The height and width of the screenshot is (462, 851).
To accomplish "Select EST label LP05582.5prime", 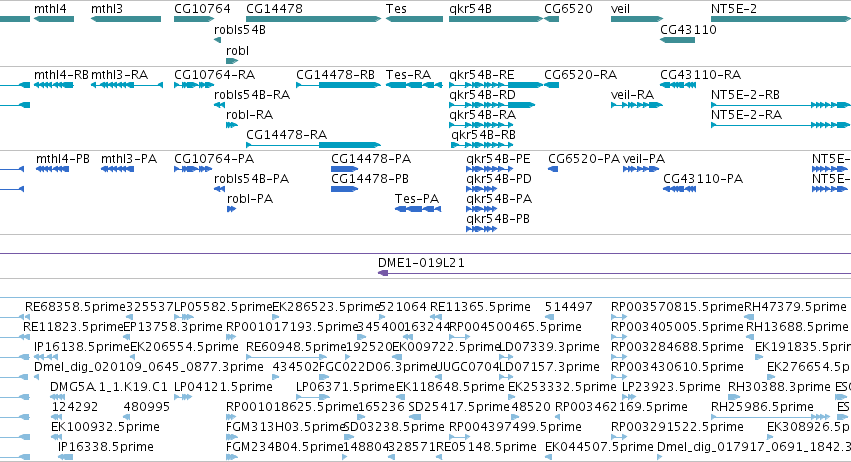I will (x=223, y=307).
